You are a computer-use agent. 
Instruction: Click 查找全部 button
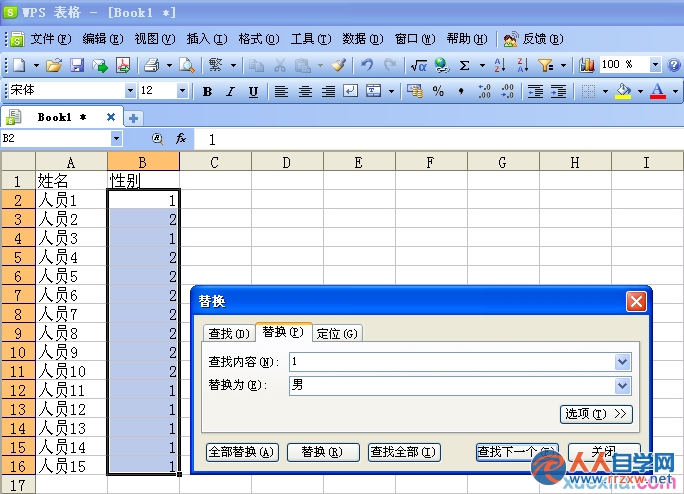tap(404, 452)
